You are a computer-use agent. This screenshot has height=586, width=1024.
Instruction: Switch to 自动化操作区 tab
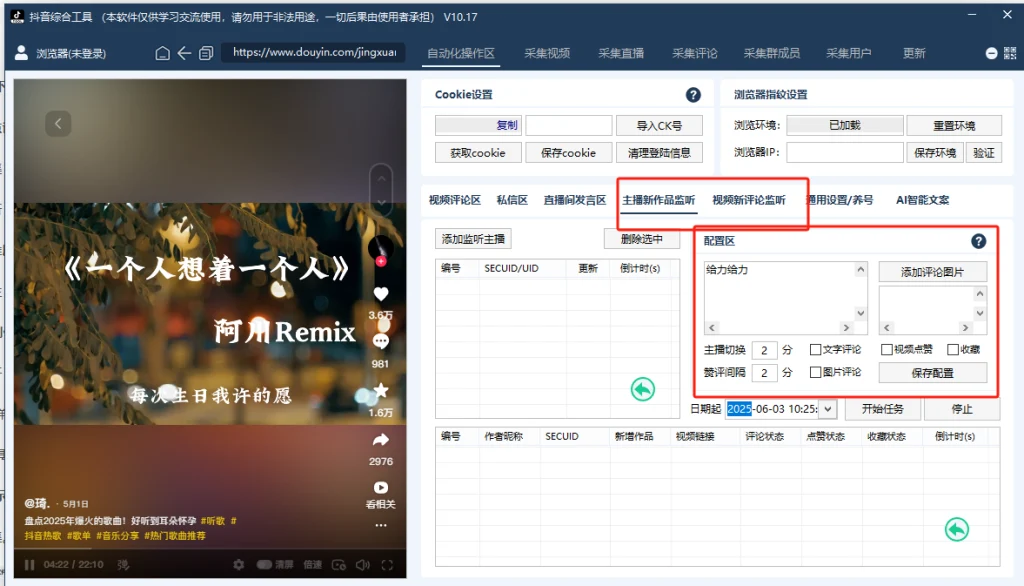(x=460, y=53)
